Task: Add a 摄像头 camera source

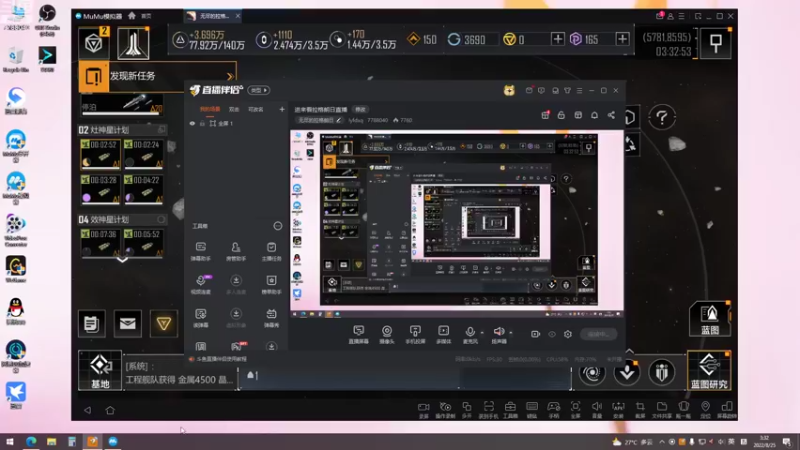Action: click(x=387, y=335)
